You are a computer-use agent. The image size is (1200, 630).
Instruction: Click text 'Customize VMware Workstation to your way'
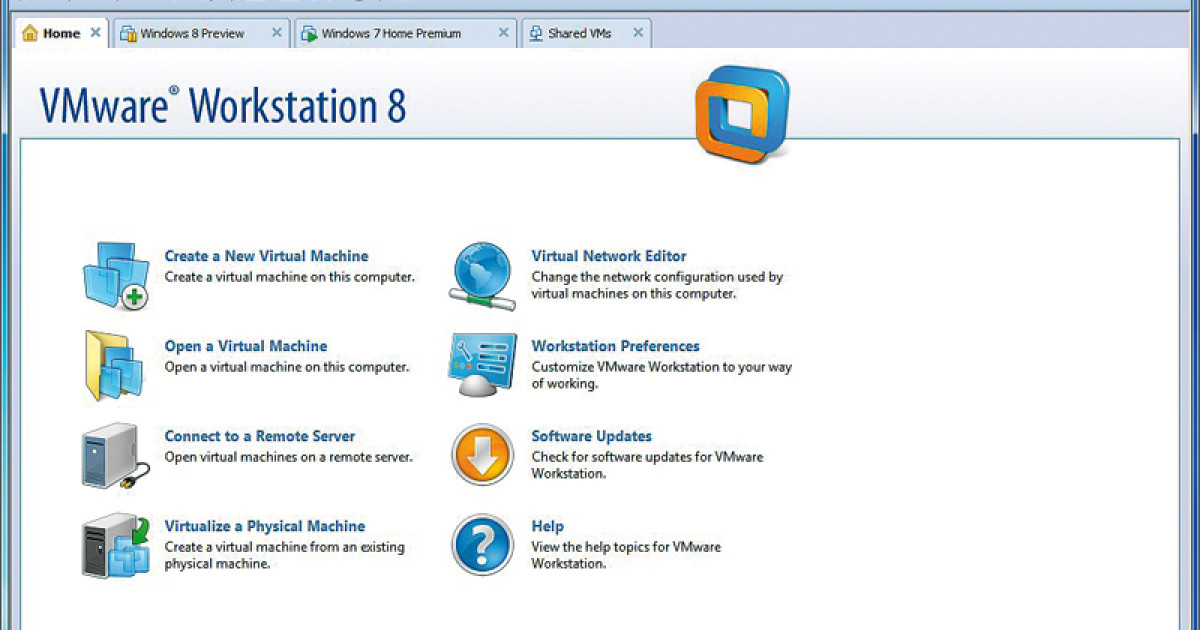[662, 367]
